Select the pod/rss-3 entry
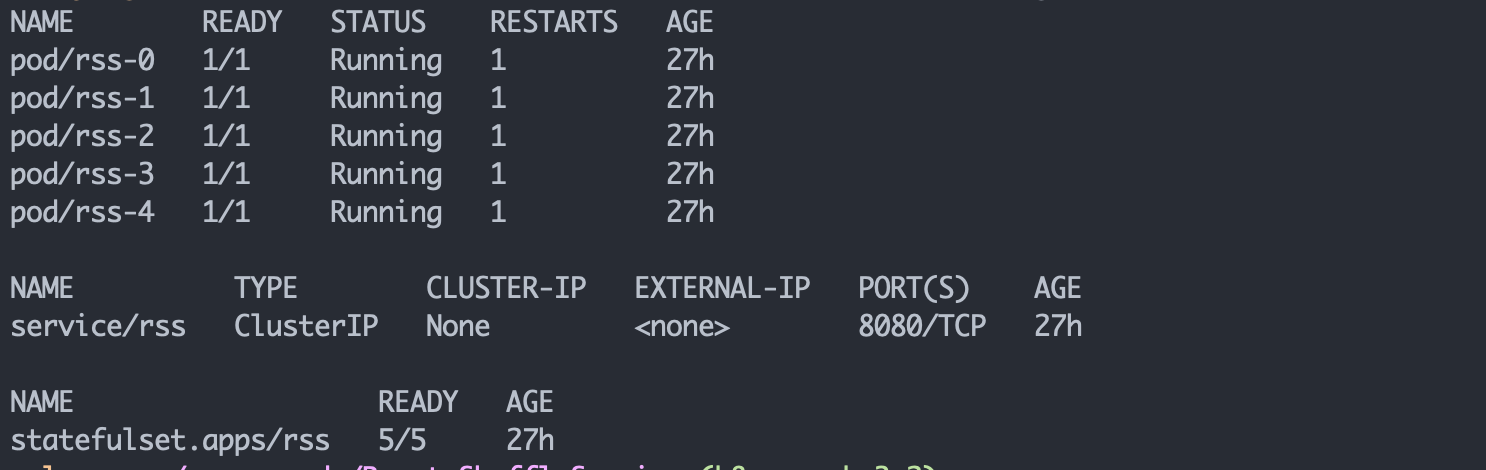The height and width of the screenshot is (470, 1486). [82, 175]
